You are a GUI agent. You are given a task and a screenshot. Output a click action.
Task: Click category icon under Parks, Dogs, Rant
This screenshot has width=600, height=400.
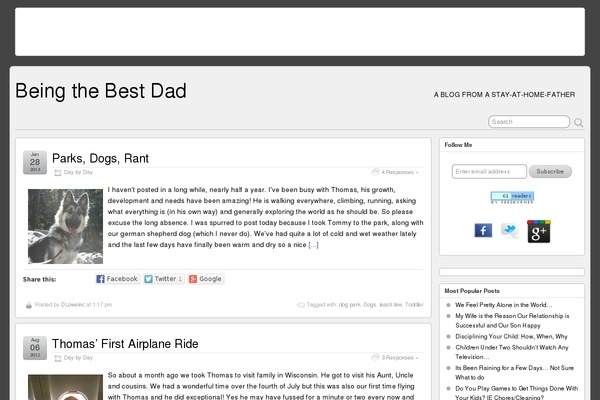click(x=58, y=173)
